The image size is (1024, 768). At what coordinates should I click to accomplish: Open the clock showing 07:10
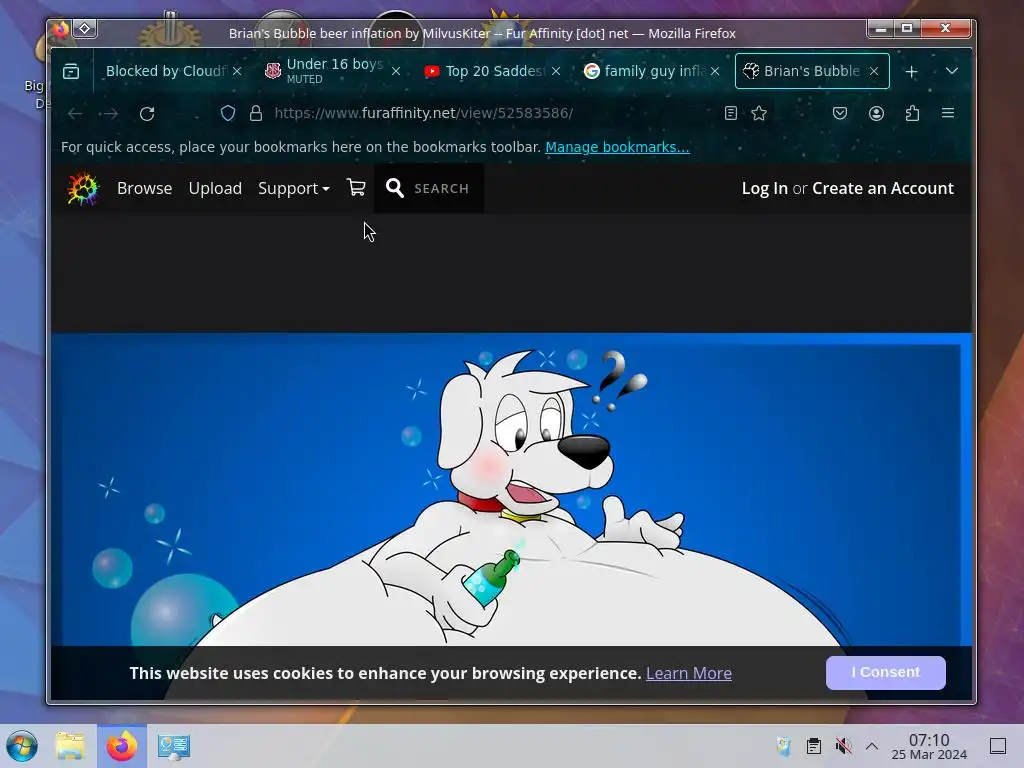pos(929,746)
